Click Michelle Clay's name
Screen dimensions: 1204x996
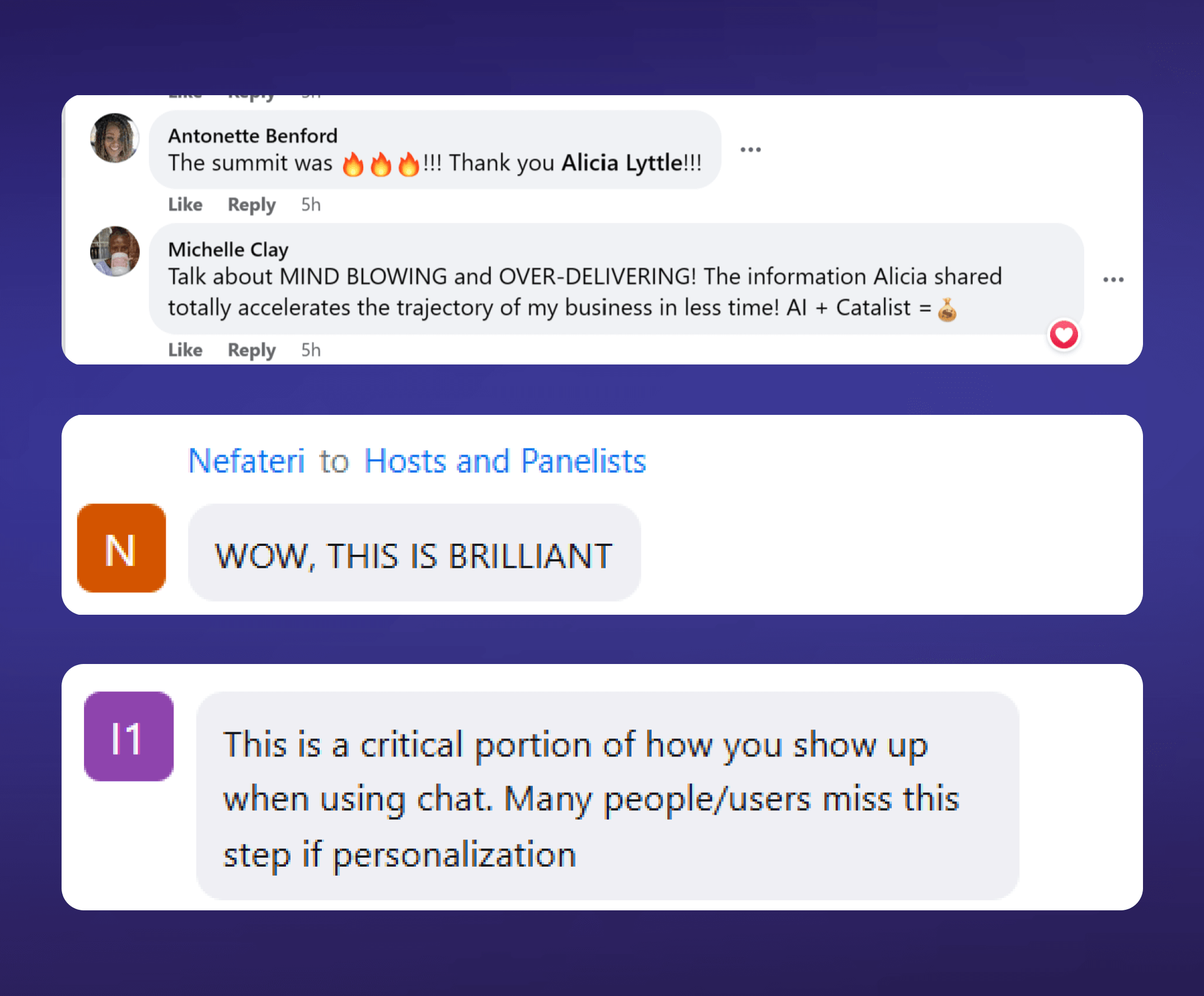(228, 250)
